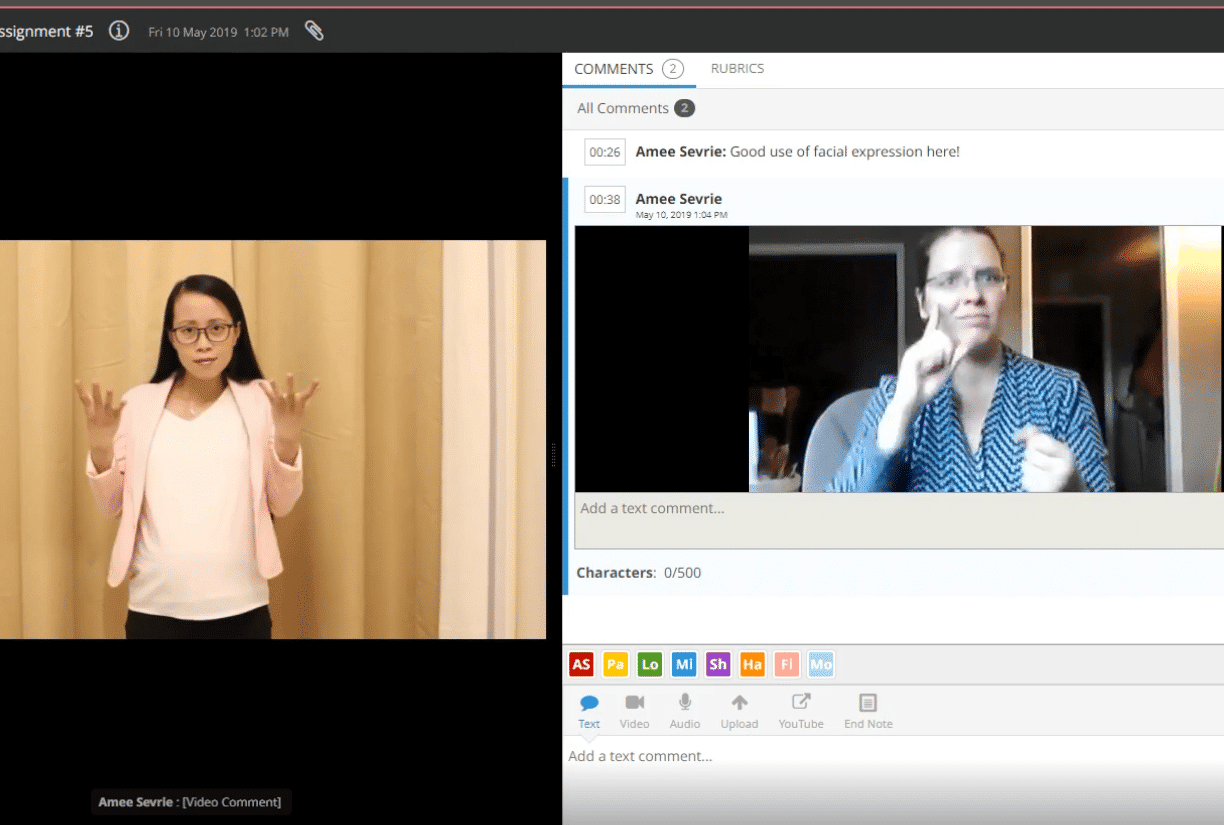Select the orange Ha marker tag
Image resolution: width=1224 pixels, height=825 pixels.
coord(752,664)
